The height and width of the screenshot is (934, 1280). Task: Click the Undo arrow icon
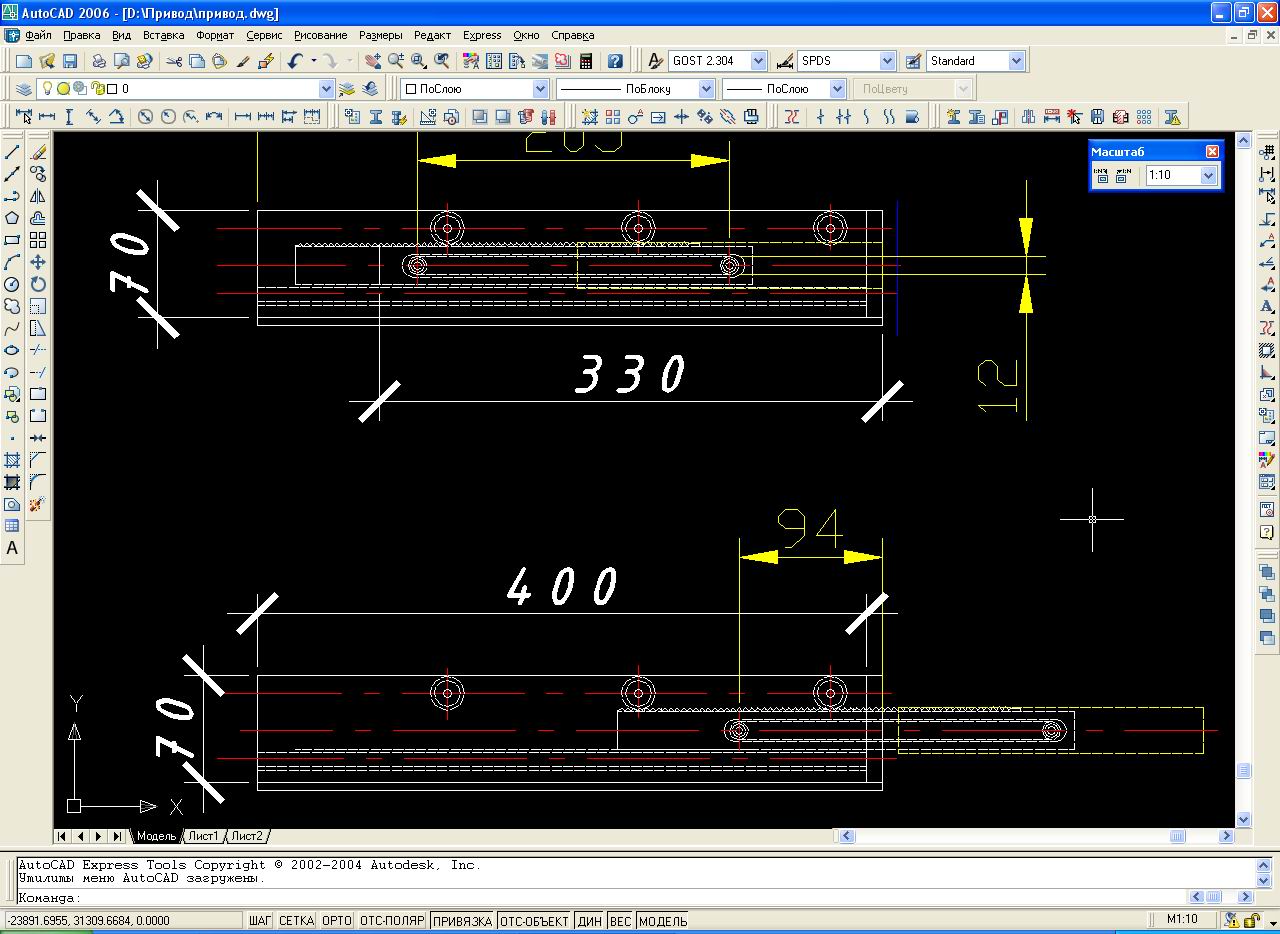(x=295, y=61)
